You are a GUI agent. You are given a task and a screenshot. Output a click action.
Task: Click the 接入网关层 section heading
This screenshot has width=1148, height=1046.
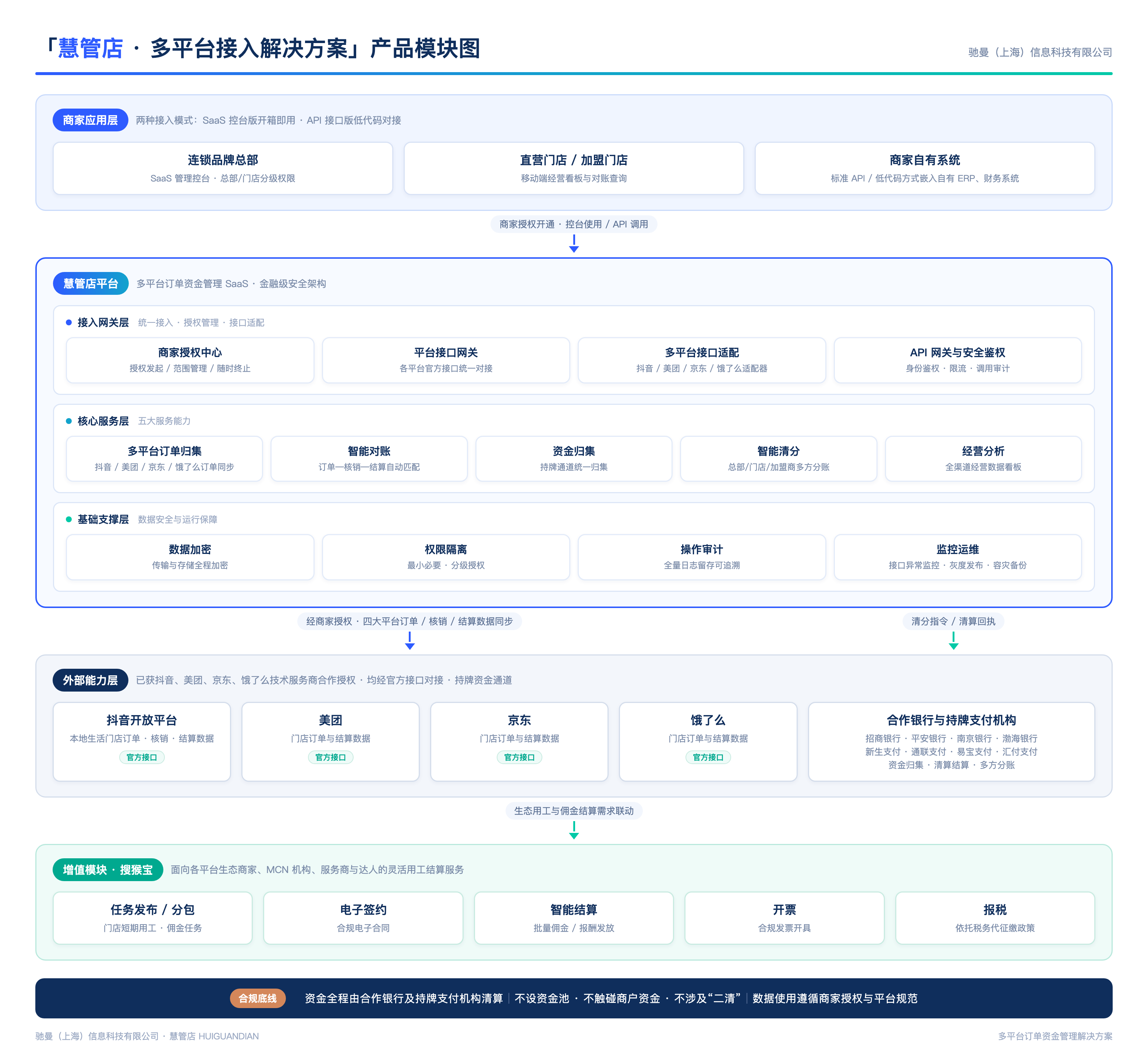point(103,322)
